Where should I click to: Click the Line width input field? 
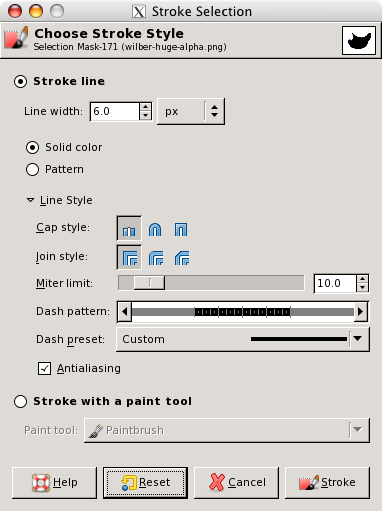[x=115, y=111]
